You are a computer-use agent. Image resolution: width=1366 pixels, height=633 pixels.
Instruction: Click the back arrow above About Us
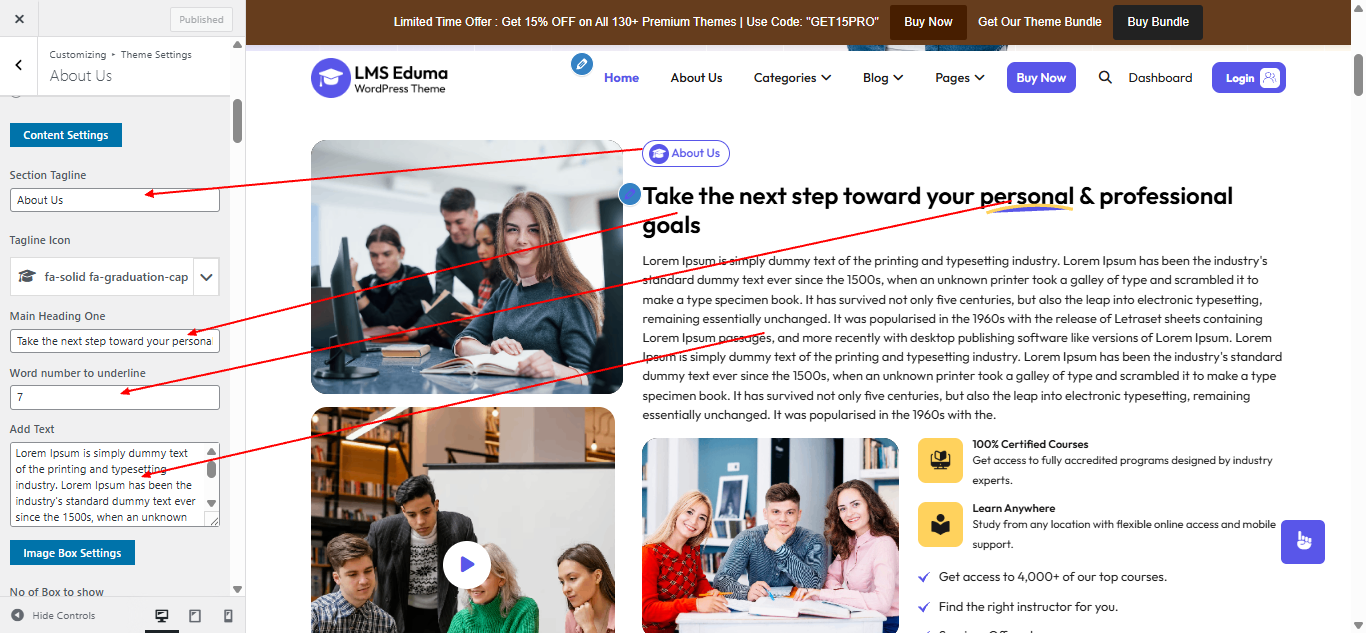pyautogui.click(x=18, y=64)
